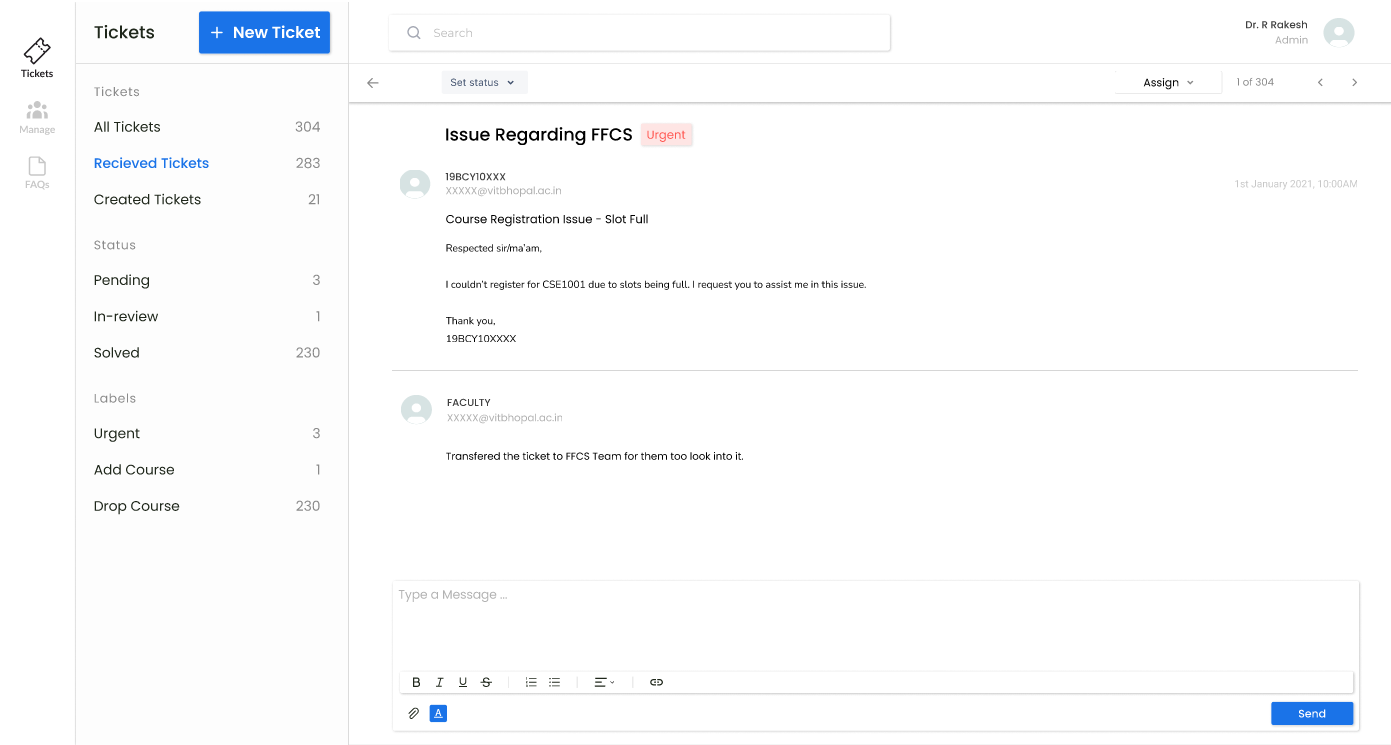Image resolution: width=1391 pixels, height=745 pixels.
Task: Insert a hyperlink in the message
Action: tap(656, 682)
